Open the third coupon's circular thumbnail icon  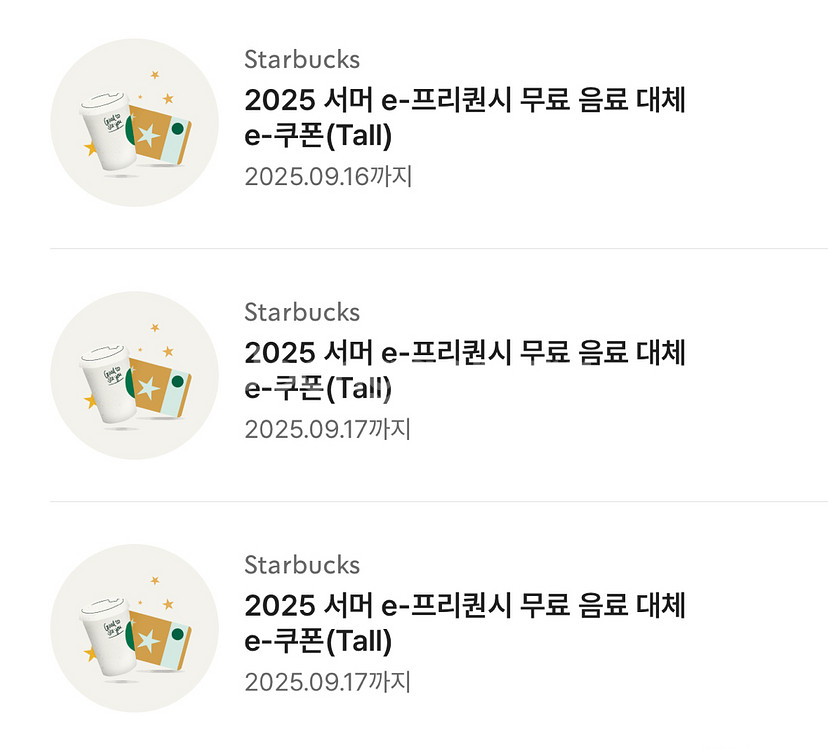coord(134,629)
